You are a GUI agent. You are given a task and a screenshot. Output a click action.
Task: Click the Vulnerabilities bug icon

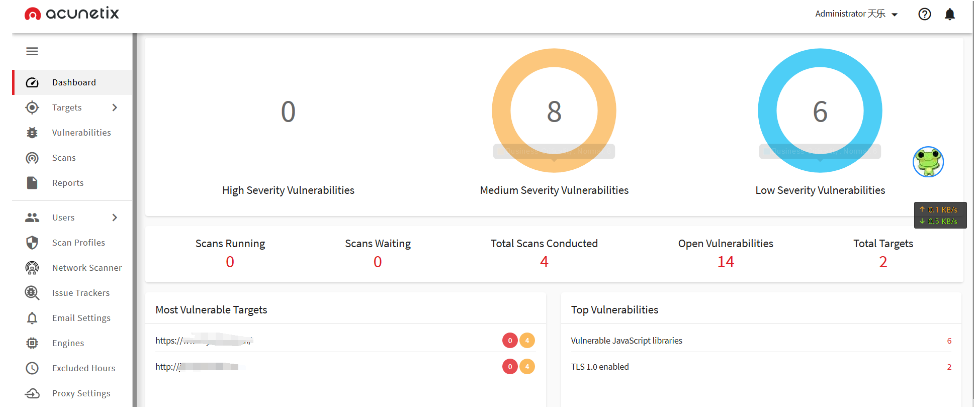click(x=32, y=133)
